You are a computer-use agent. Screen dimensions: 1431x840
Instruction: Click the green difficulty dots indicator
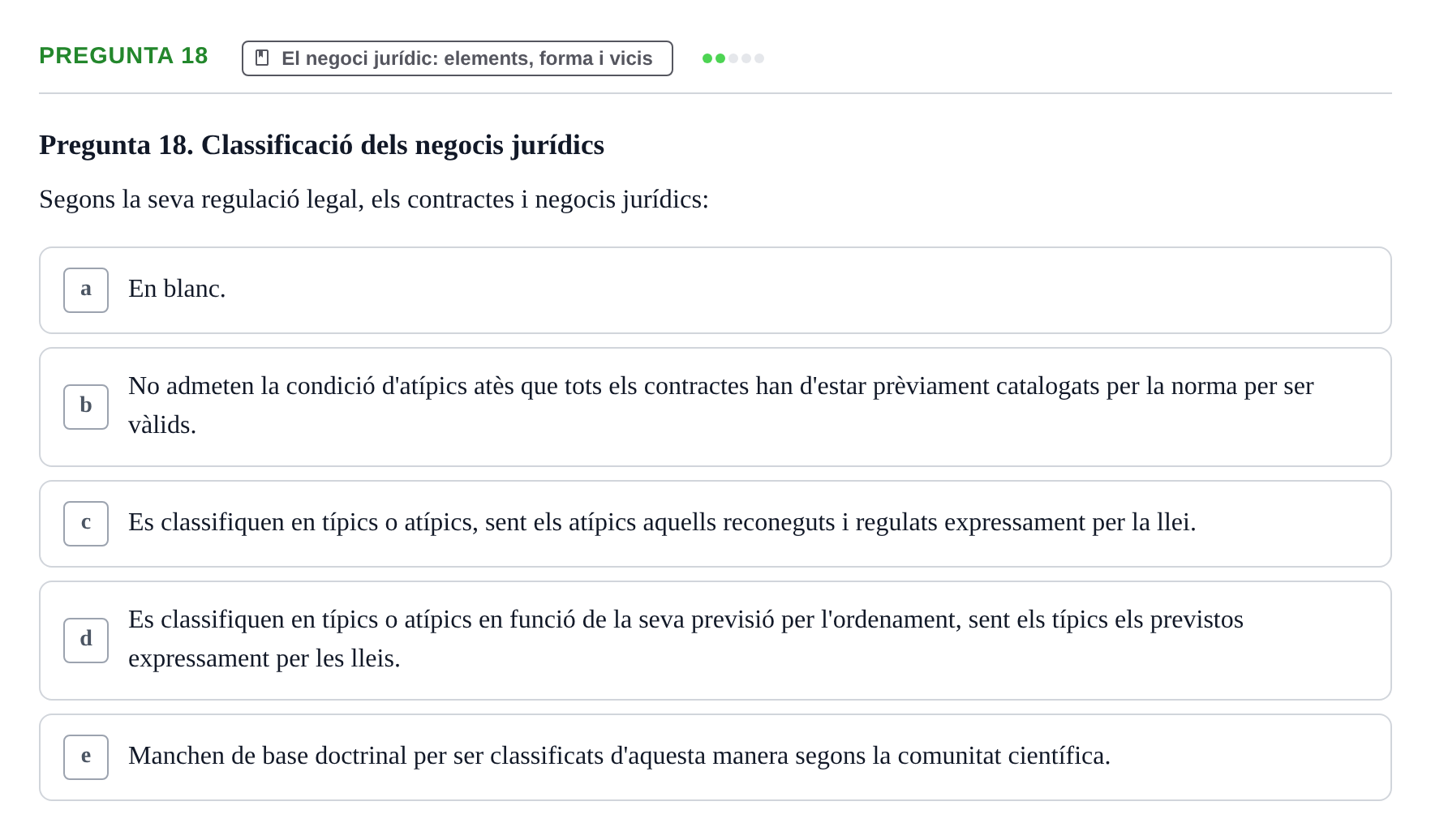pyautogui.click(x=733, y=58)
